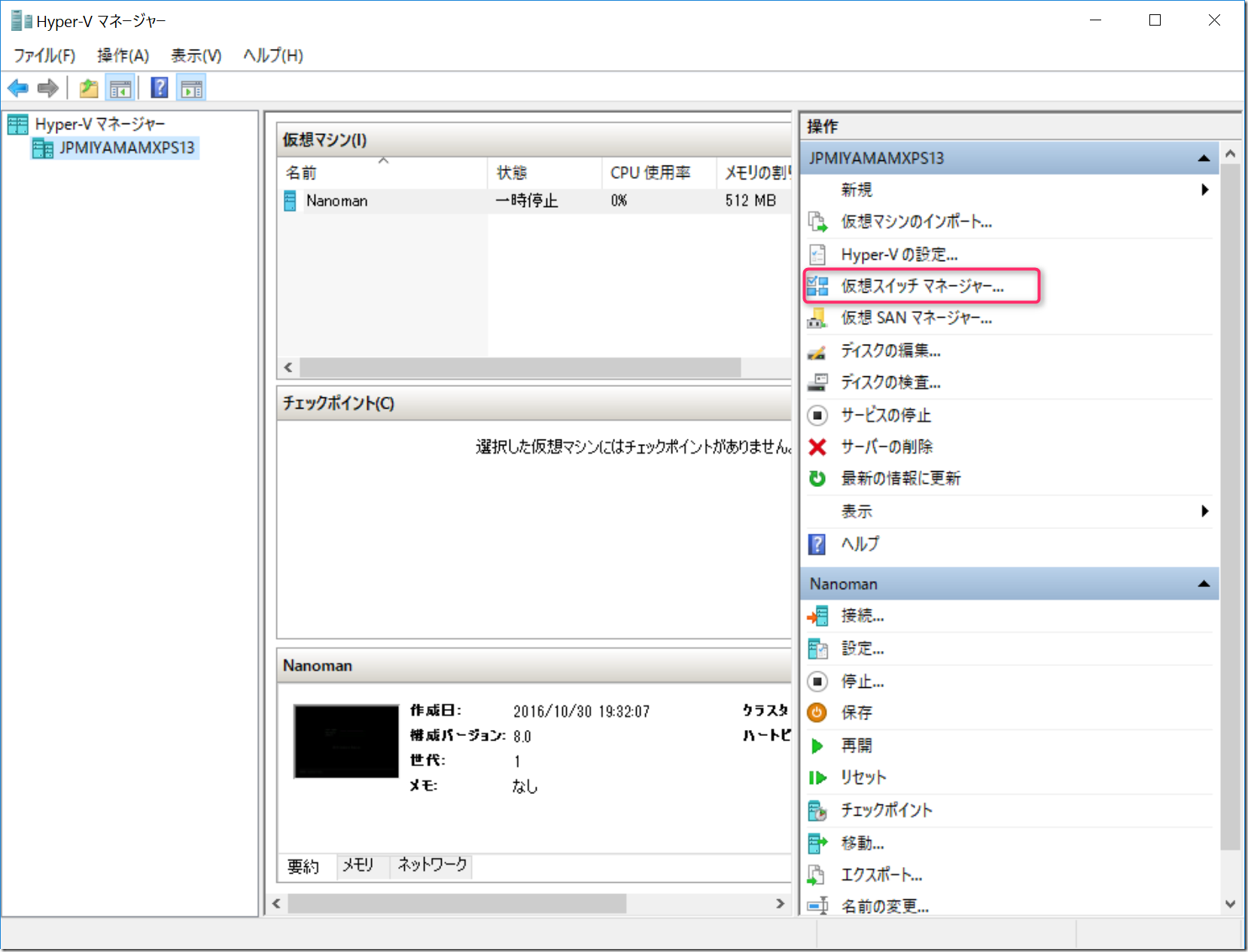The width and height of the screenshot is (1248, 952).
Task: Click the ディスクの検査 icon
Action: pos(817,382)
